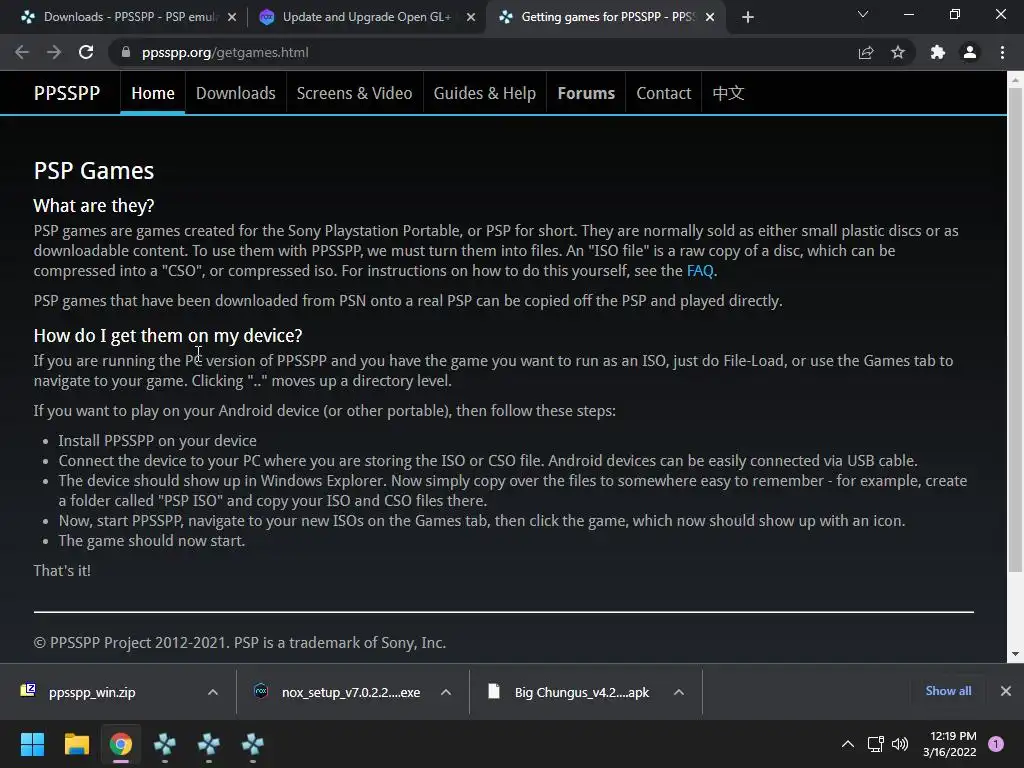This screenshot has height=768, width=1024.
Task: Open the notification badge in the tray
Action: (996, 744)
